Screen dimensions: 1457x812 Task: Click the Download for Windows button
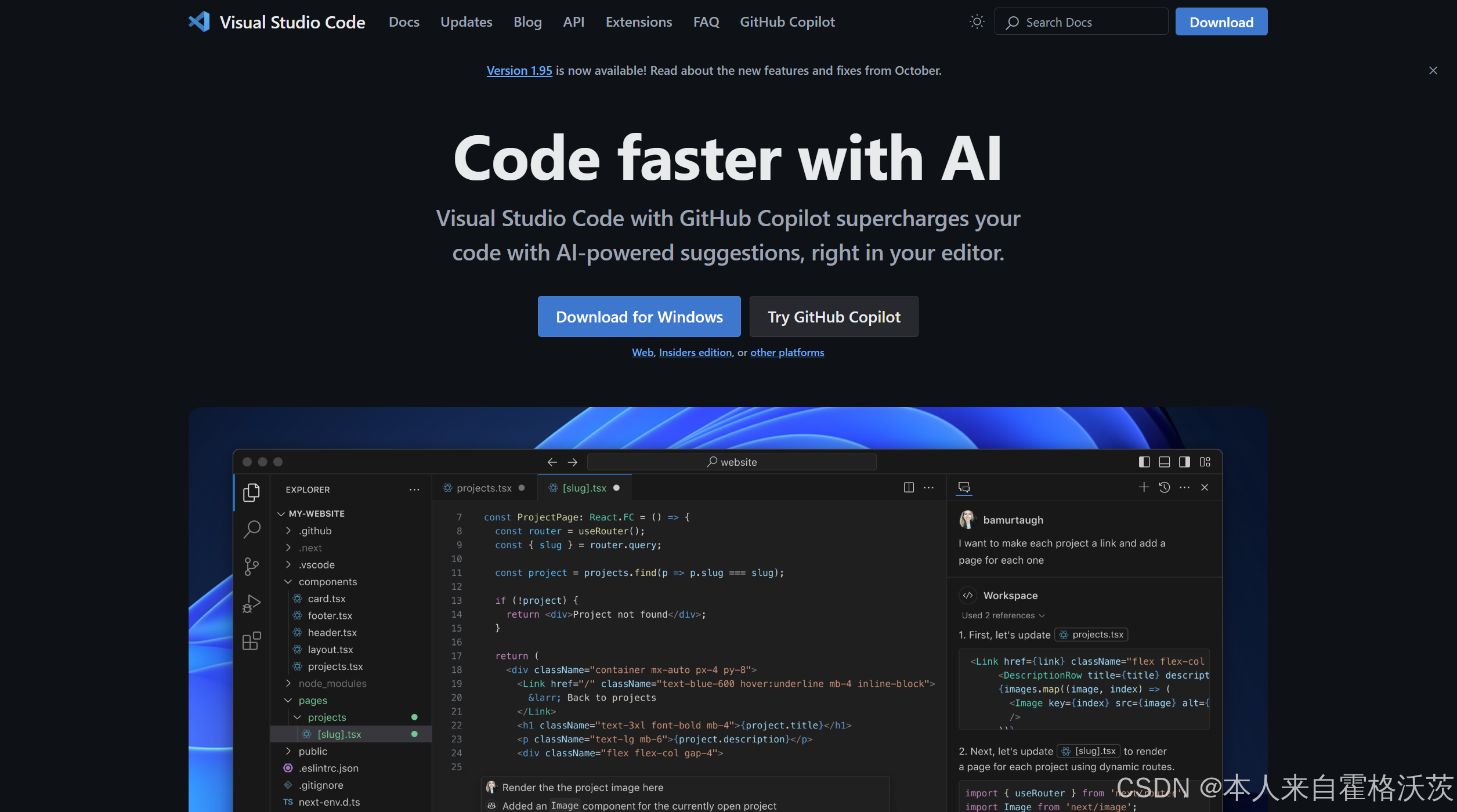(639, 317)
